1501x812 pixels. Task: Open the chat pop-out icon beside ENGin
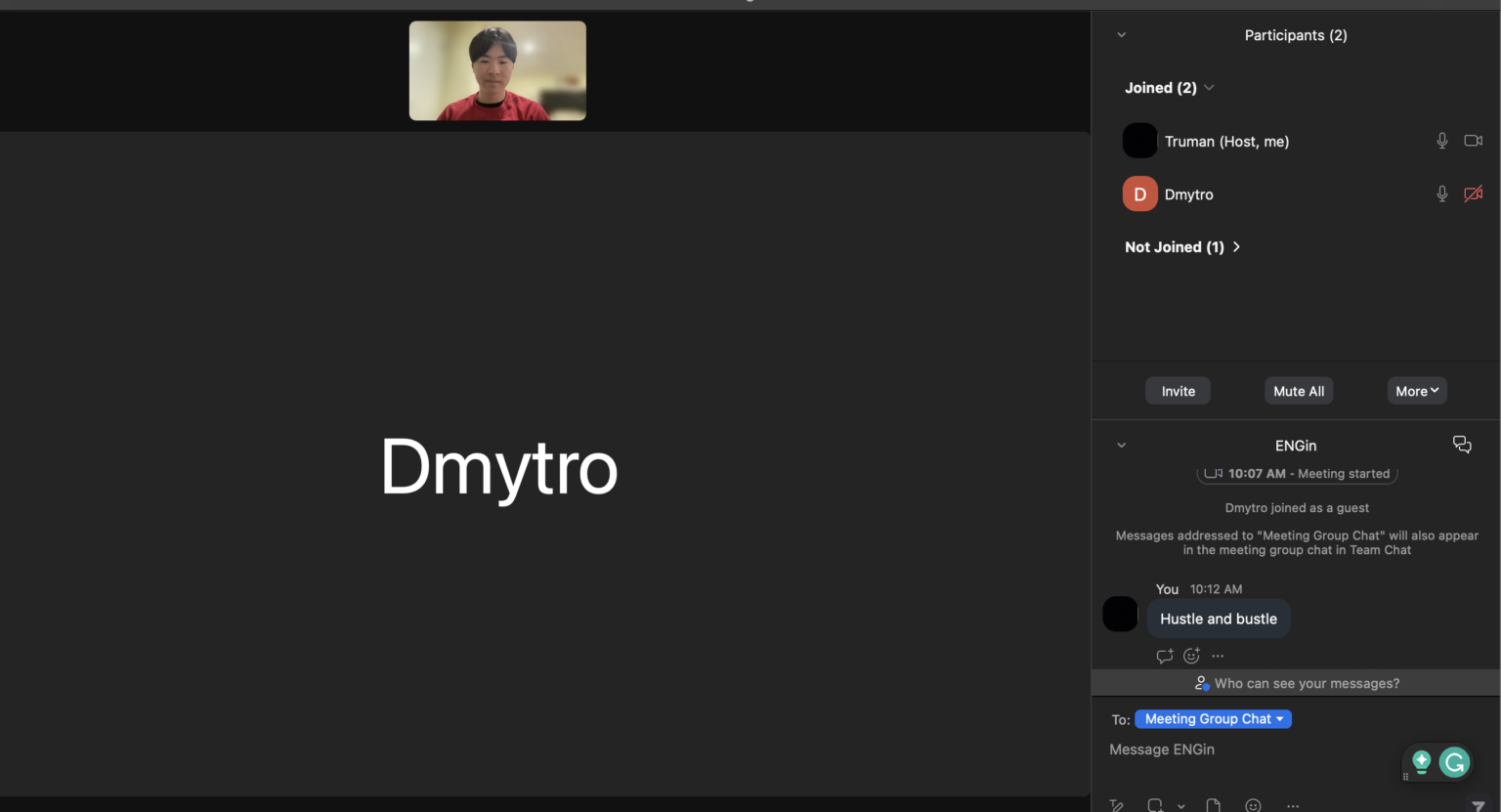coord(1462,445)
